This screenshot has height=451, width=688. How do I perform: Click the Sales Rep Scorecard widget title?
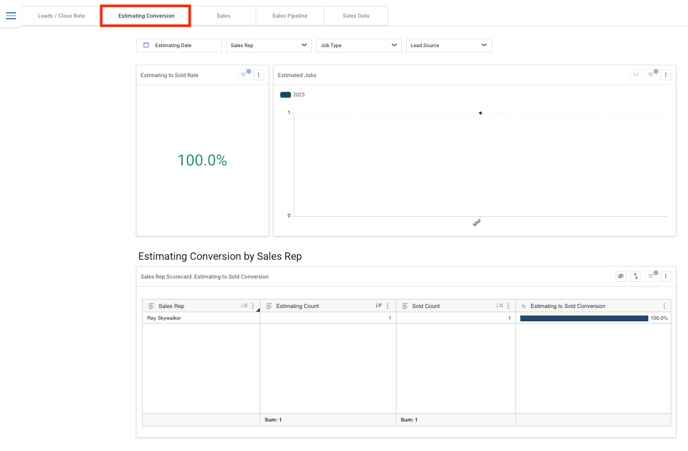tap(204, 277)
